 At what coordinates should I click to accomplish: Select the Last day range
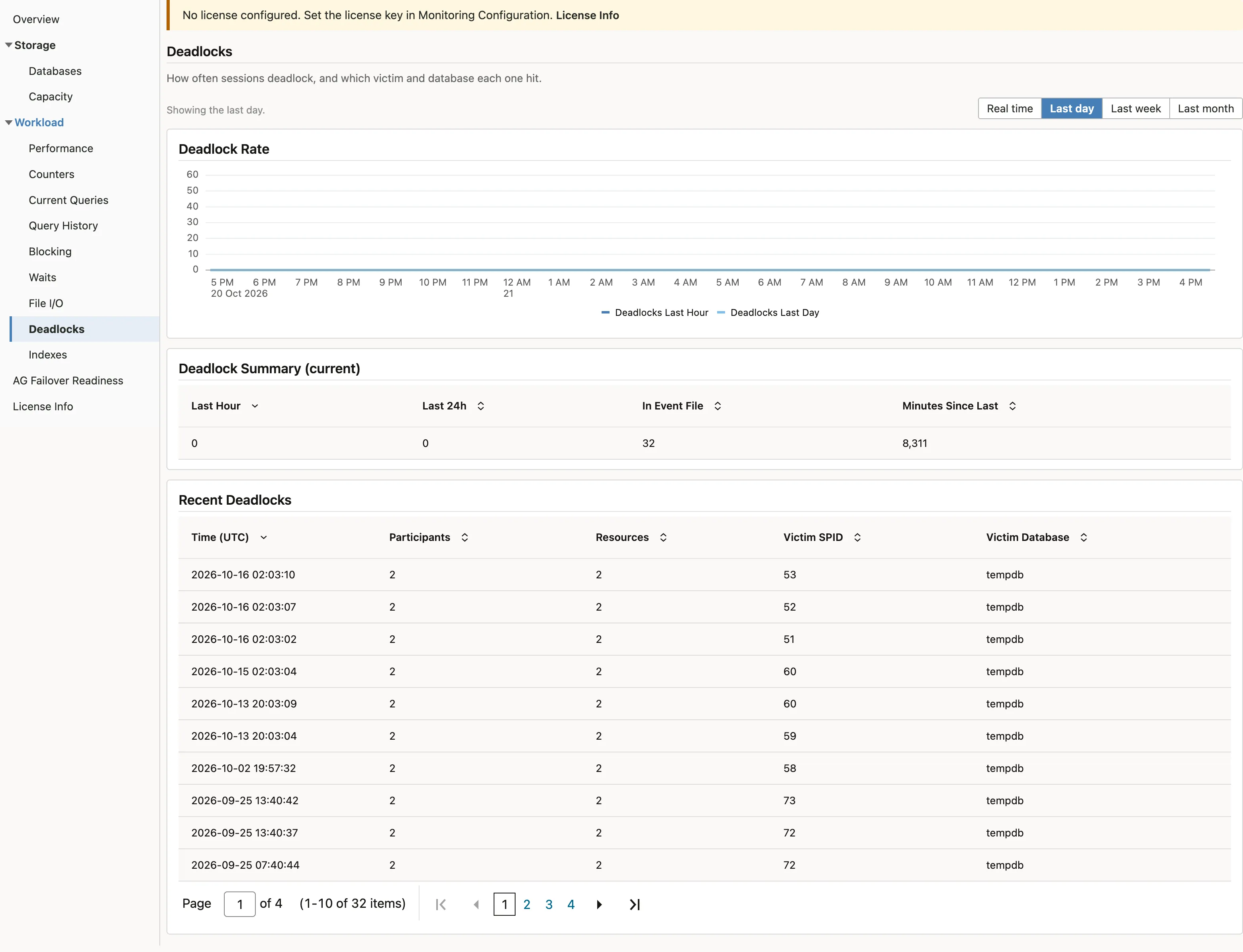coord(1071,108)
